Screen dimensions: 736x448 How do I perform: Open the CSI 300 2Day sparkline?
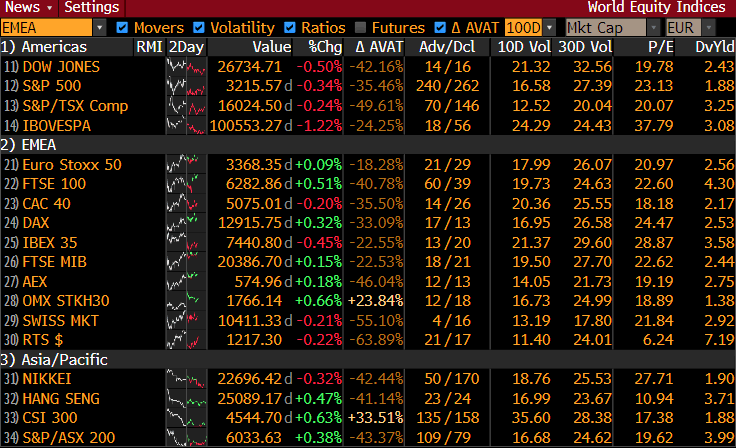click(x=186, y=417)
